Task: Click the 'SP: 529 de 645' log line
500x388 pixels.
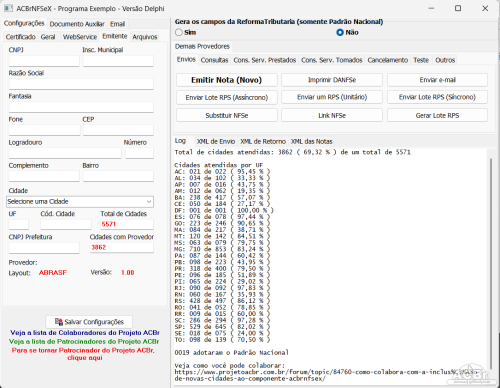Action: coord(222,327)
